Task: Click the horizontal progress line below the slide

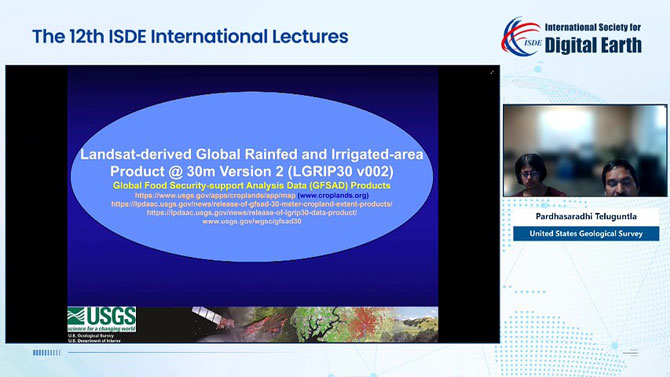Action: 278,353
